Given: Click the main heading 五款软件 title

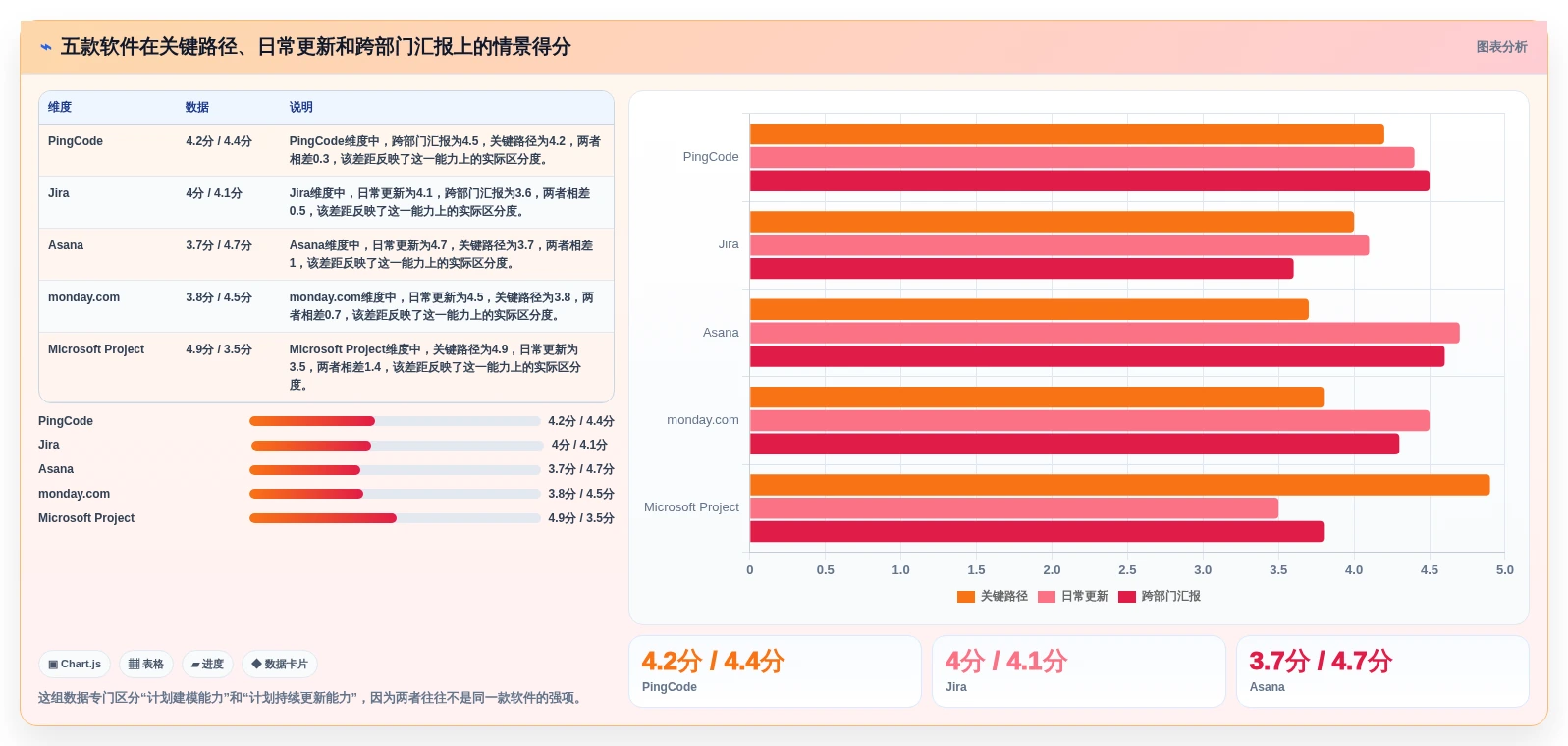Looking at the screenshot, I should coord(315,47).
